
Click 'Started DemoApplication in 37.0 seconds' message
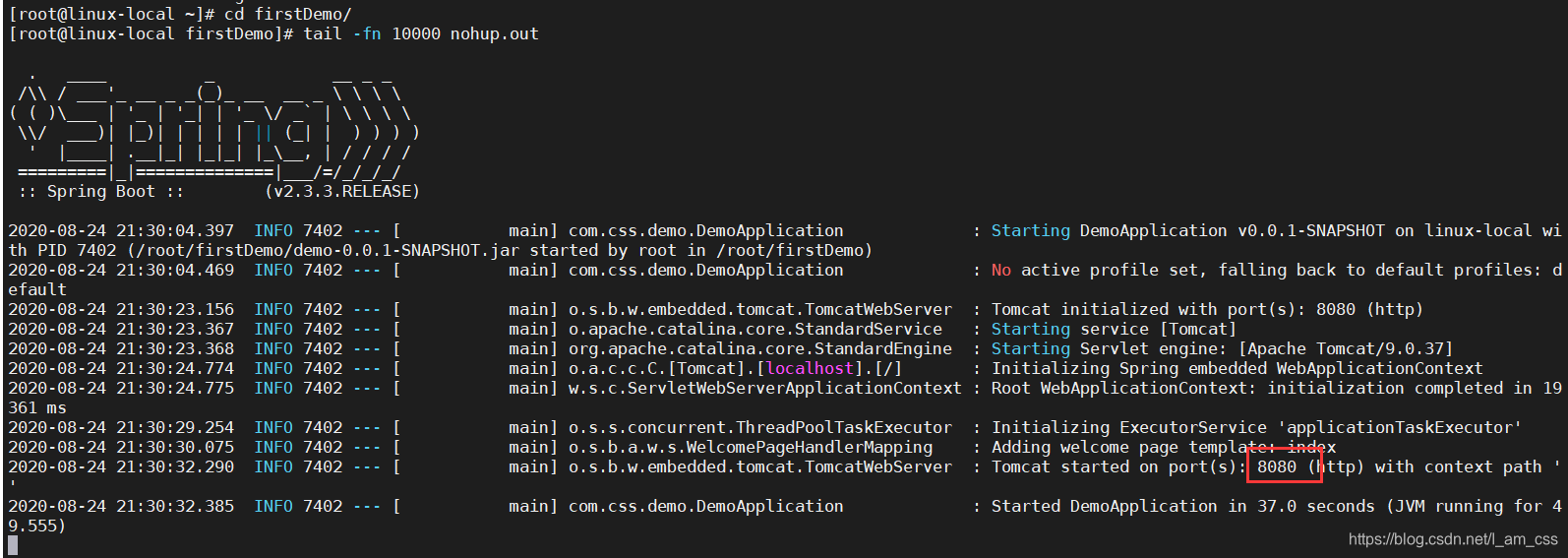1182,506
